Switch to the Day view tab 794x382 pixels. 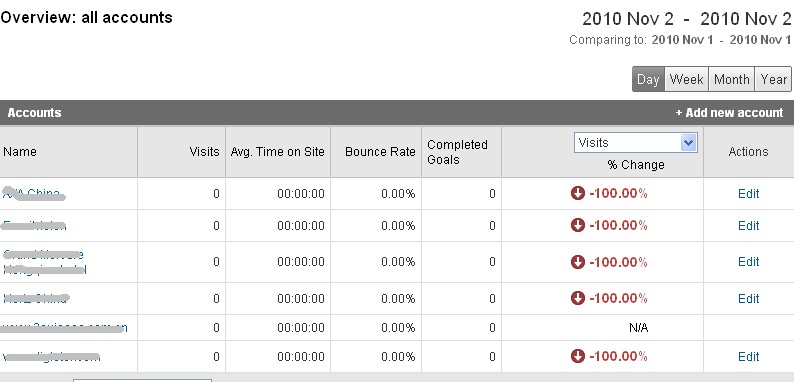pos(648,80)
